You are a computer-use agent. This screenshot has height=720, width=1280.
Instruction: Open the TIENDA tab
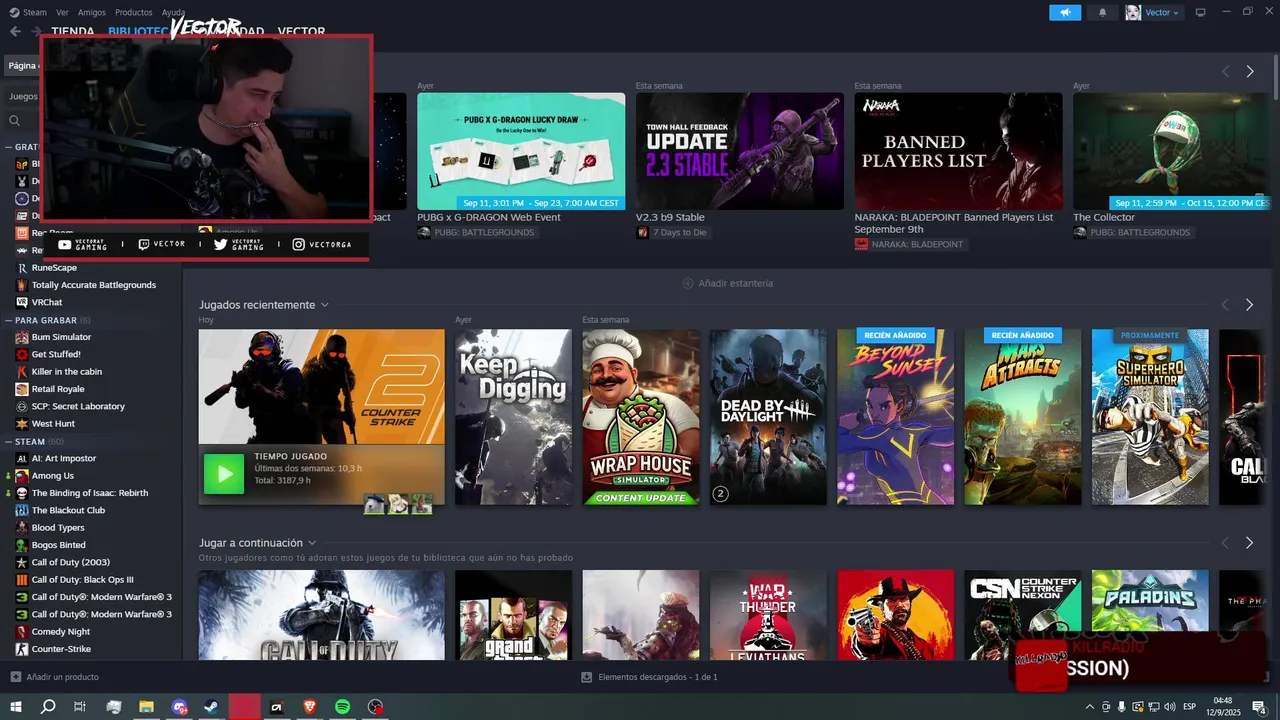coord(73,31)
